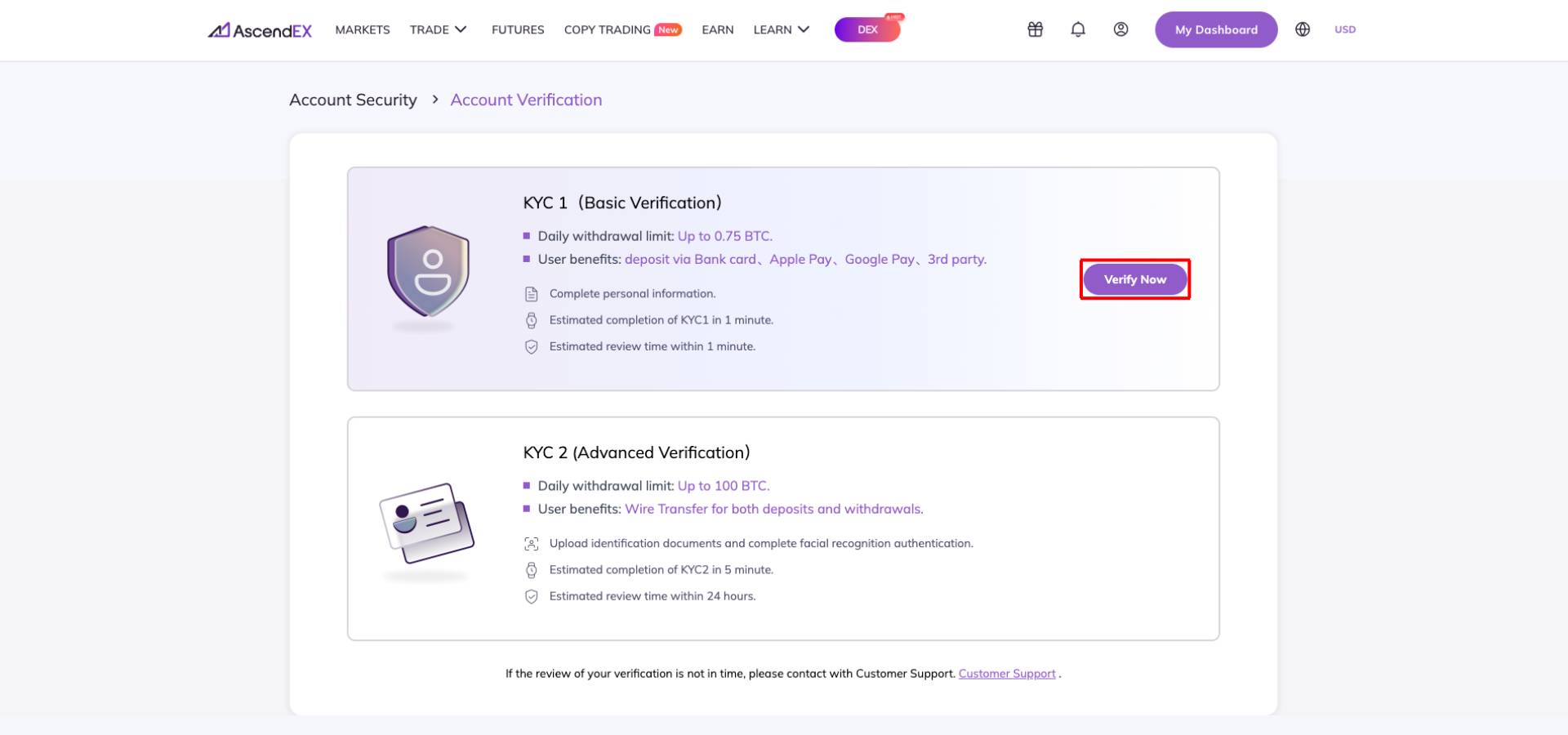The height and width of the screenshot is (735, 1568).
Task: Click the gift rewards icon
Action: coord(1035,29)
